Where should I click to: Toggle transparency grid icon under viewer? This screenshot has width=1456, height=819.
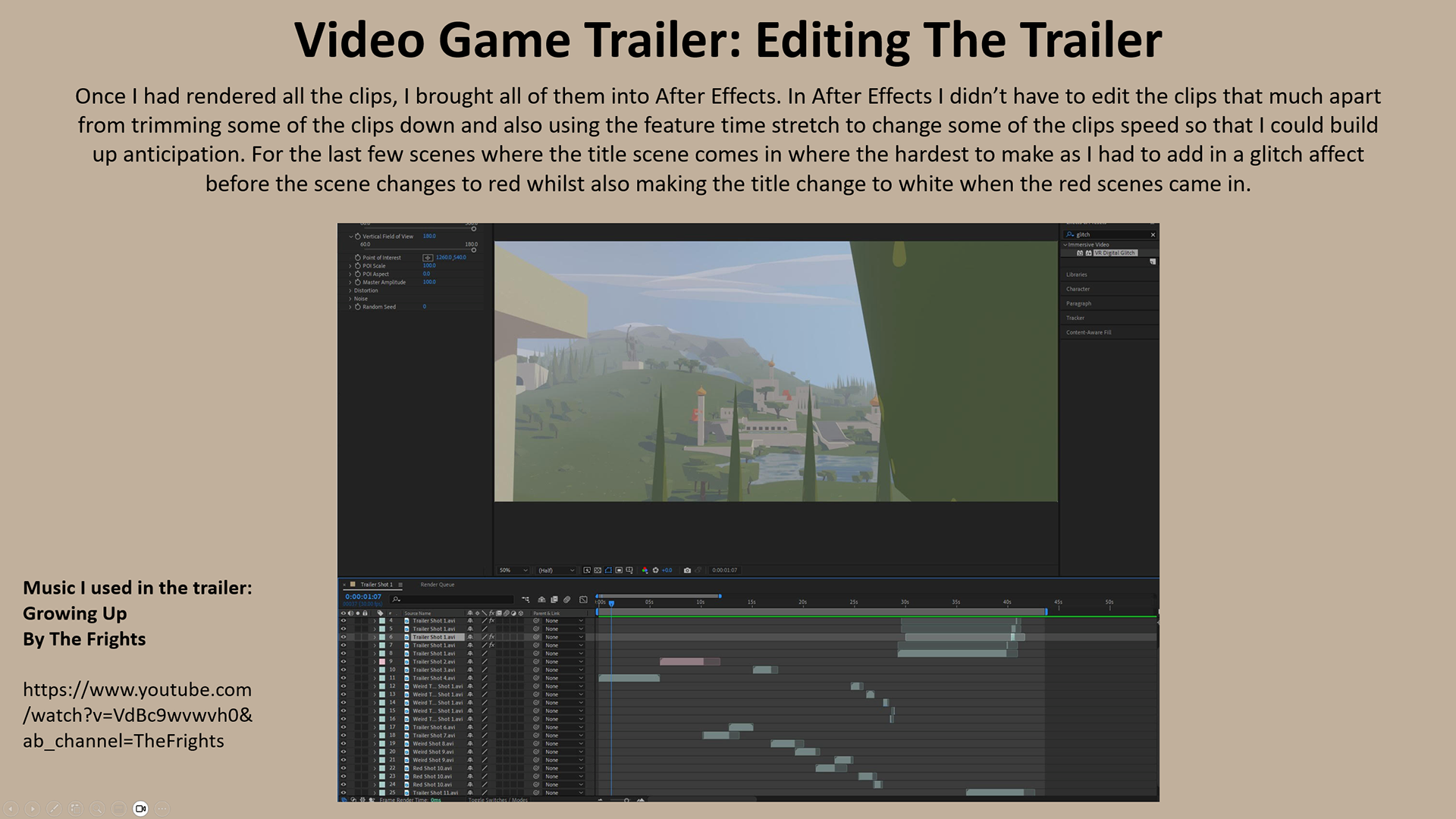(598, 570)
